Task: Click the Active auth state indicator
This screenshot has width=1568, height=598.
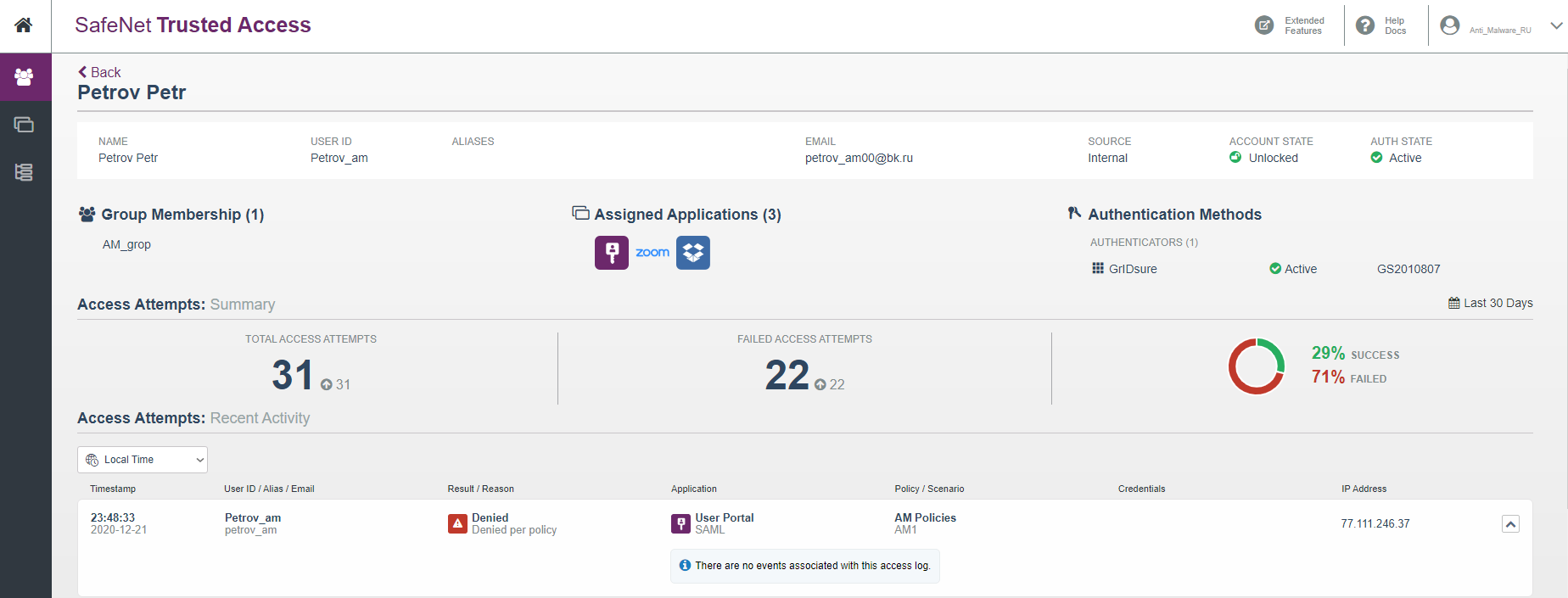Action: pos(1397,158)
